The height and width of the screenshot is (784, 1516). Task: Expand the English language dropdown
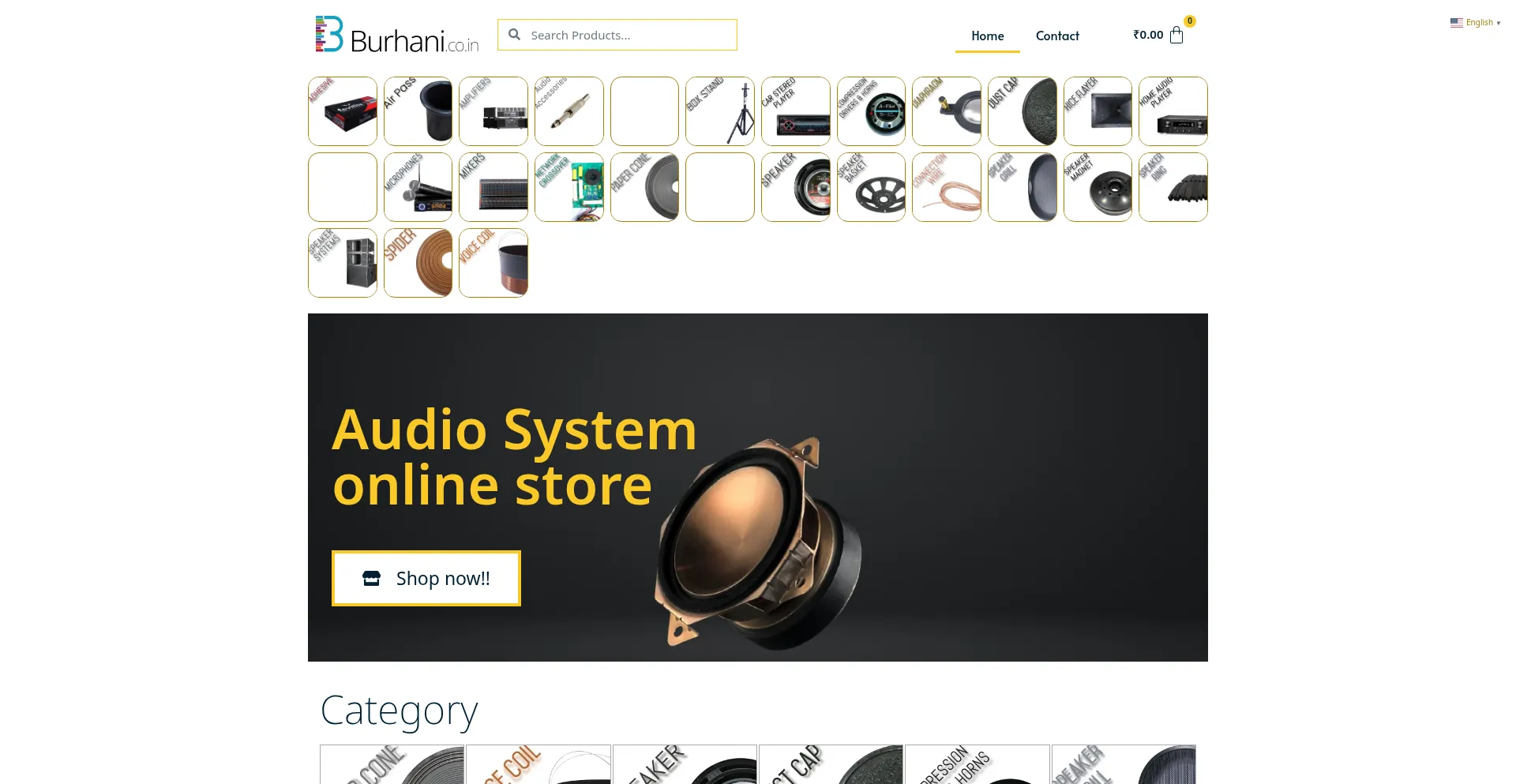coord(1475,23)
